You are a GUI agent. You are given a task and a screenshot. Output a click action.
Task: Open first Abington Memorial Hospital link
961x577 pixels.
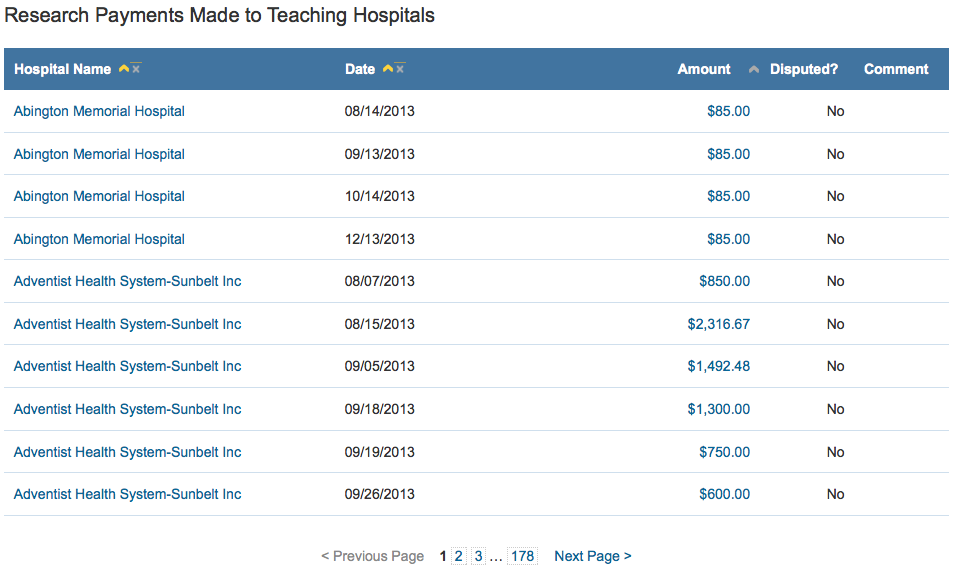[x=99, y=111]
